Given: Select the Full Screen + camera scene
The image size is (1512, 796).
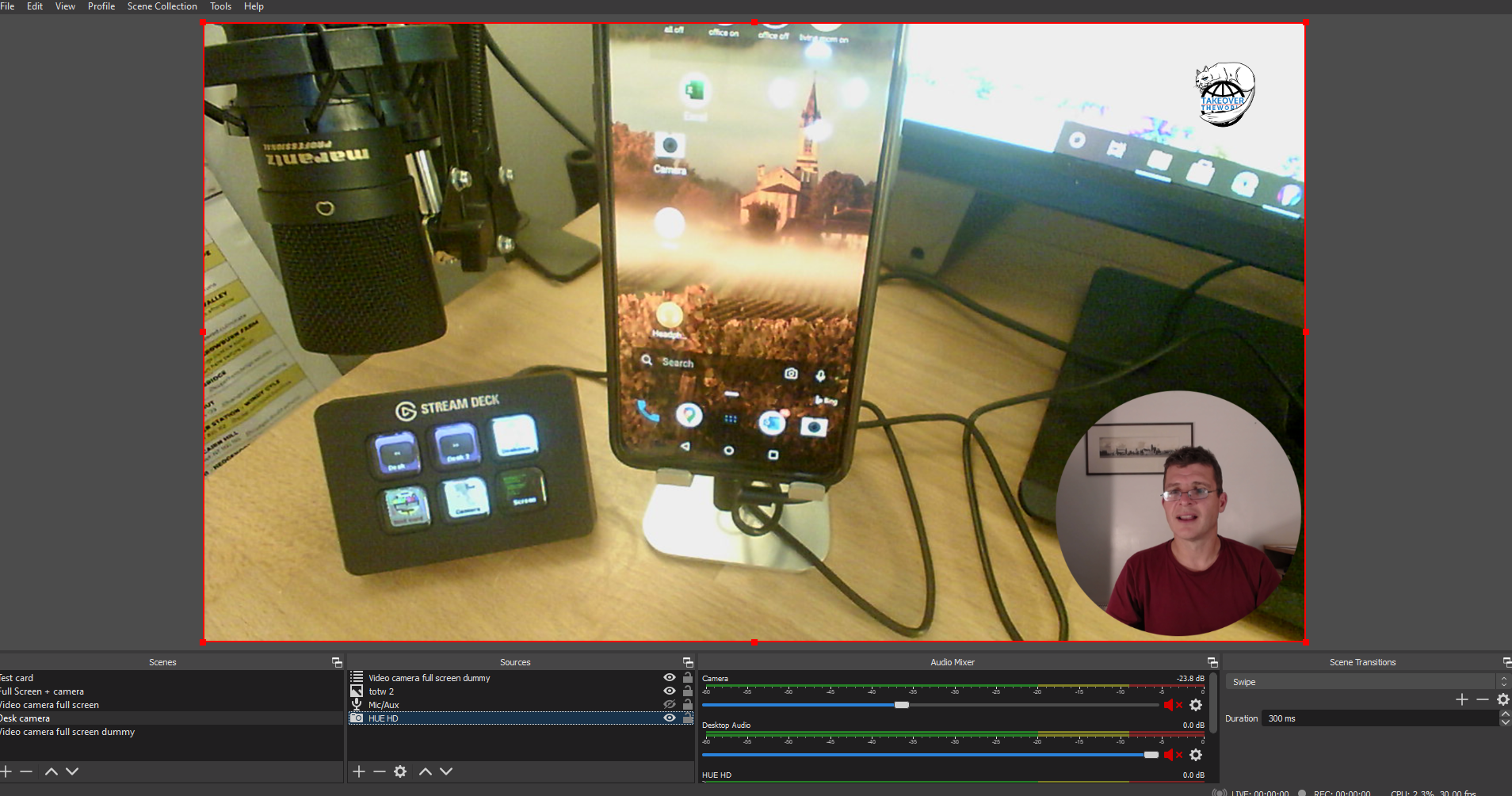Looking at the screenshot, I should (x=171, y=691).
